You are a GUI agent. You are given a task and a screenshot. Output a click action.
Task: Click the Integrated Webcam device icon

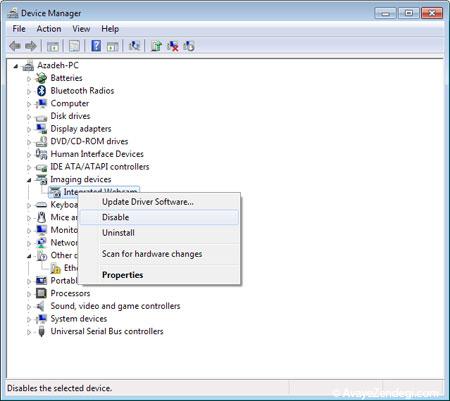click(x=55, y=192)
